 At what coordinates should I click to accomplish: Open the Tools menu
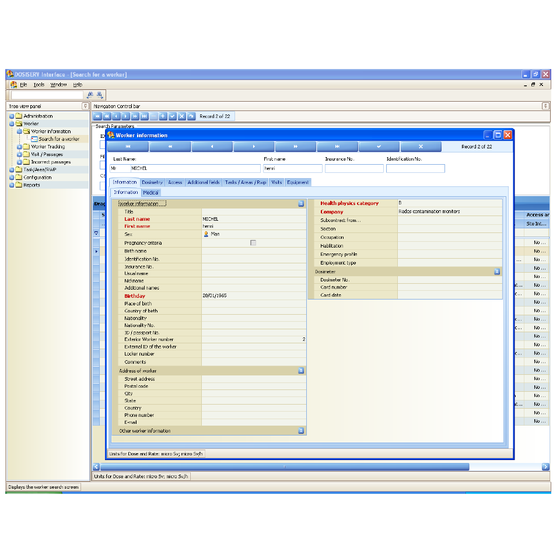pos(39,85)
